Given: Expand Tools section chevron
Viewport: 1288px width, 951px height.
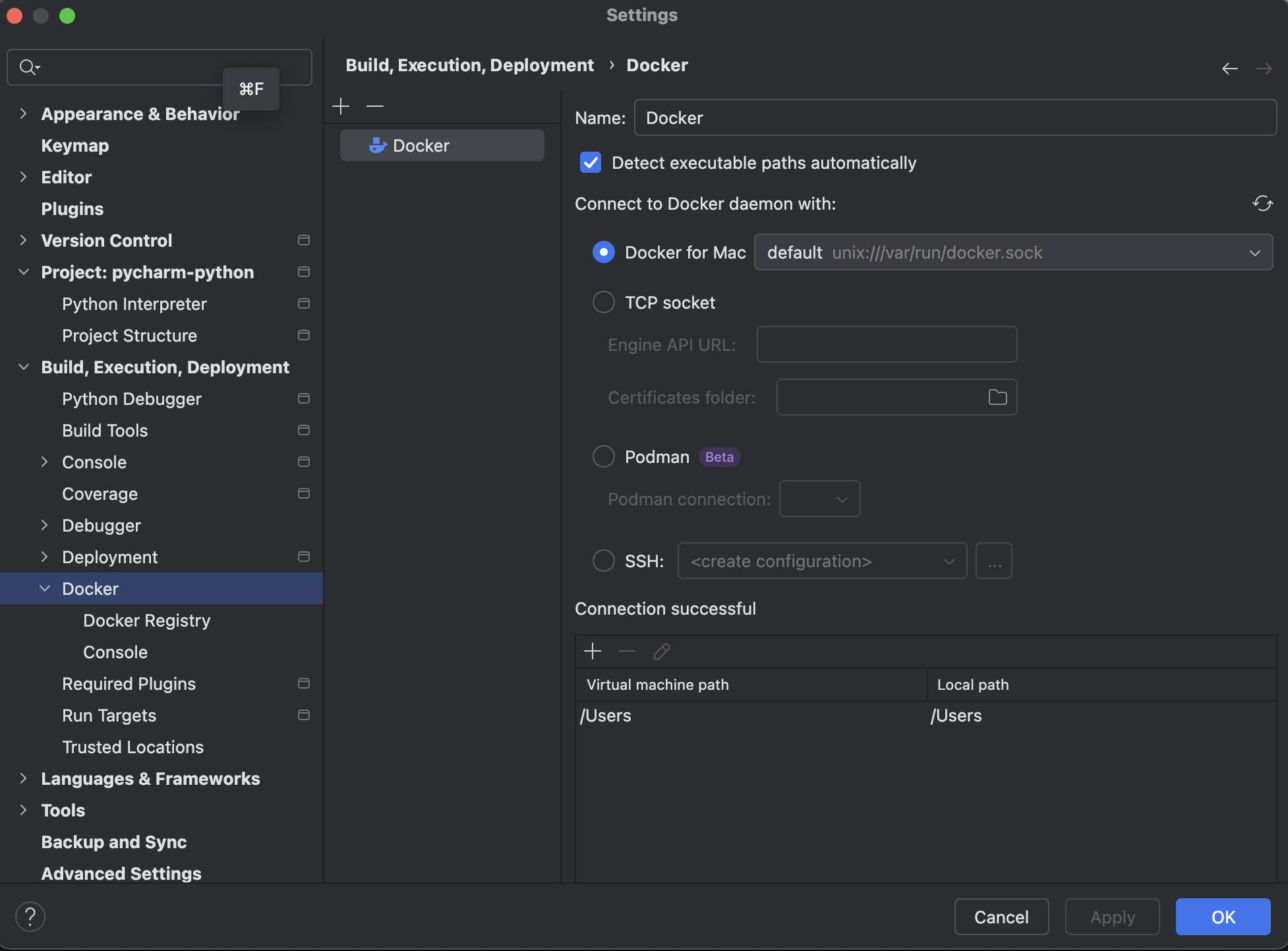Looking at the screenshot, I should coord(23,810).
